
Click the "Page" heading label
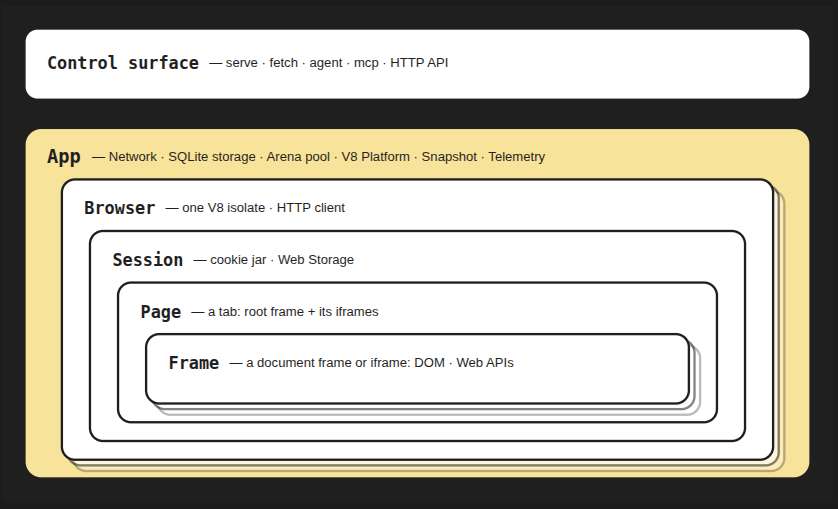coord(161,312)
